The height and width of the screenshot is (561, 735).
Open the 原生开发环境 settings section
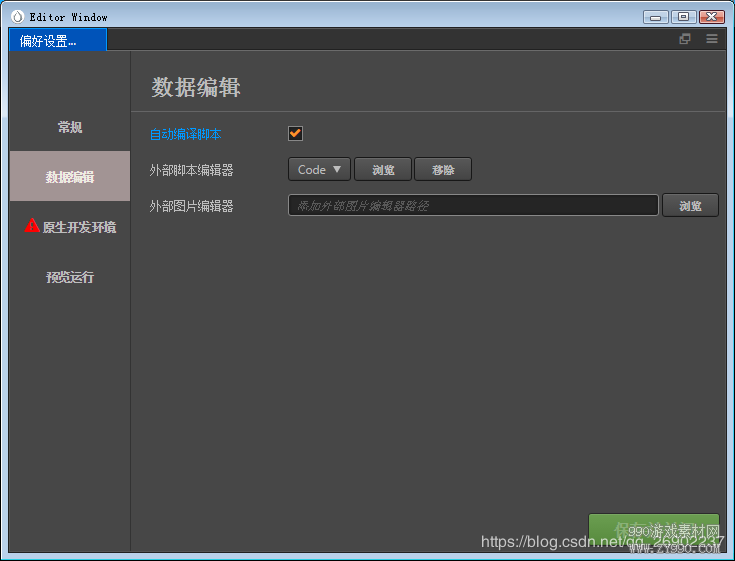70,226
